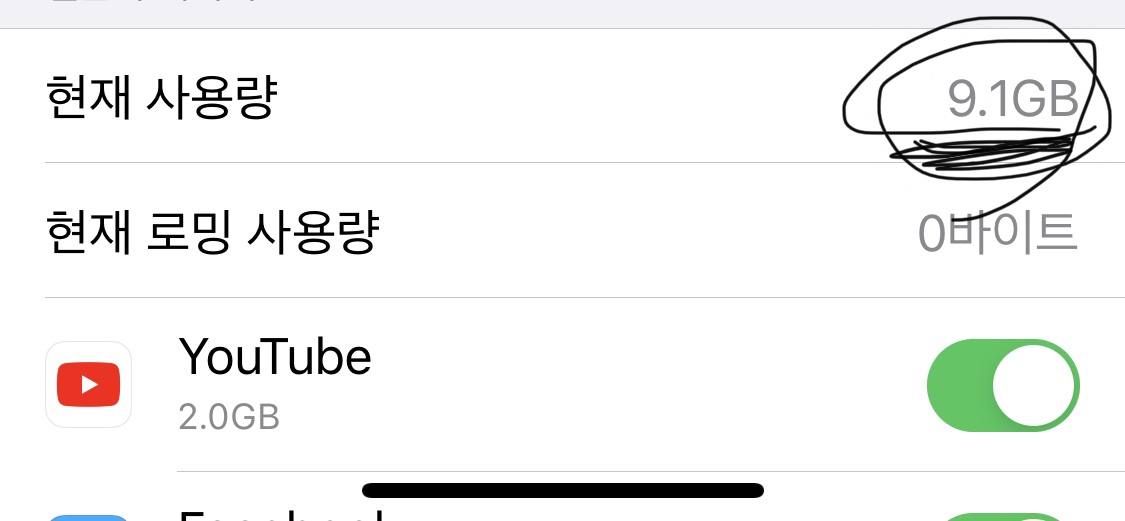Screen dimensions: 1125x521
Task: Click the 0바이트 roaming usage value
Action: point(997,233)
